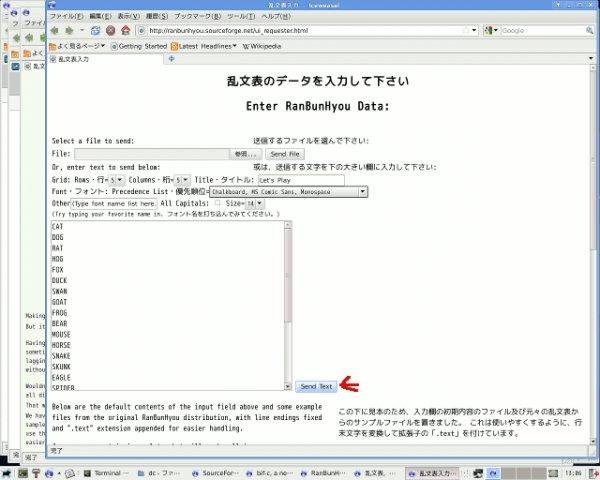600x480 pixels.
Task: Click the word EAGLE in the text area
Action: coord(61,377)
